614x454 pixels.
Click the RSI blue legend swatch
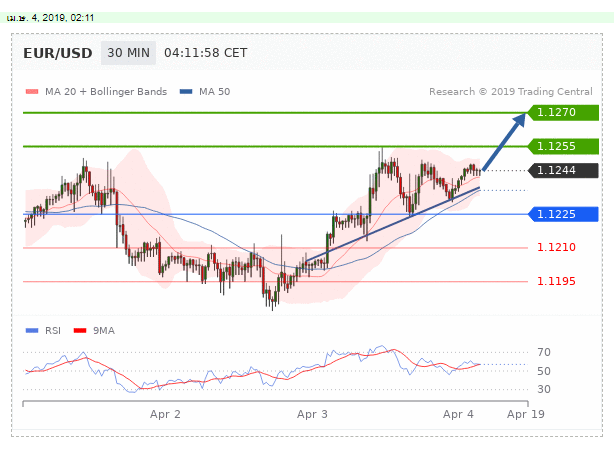click(32, 331)
